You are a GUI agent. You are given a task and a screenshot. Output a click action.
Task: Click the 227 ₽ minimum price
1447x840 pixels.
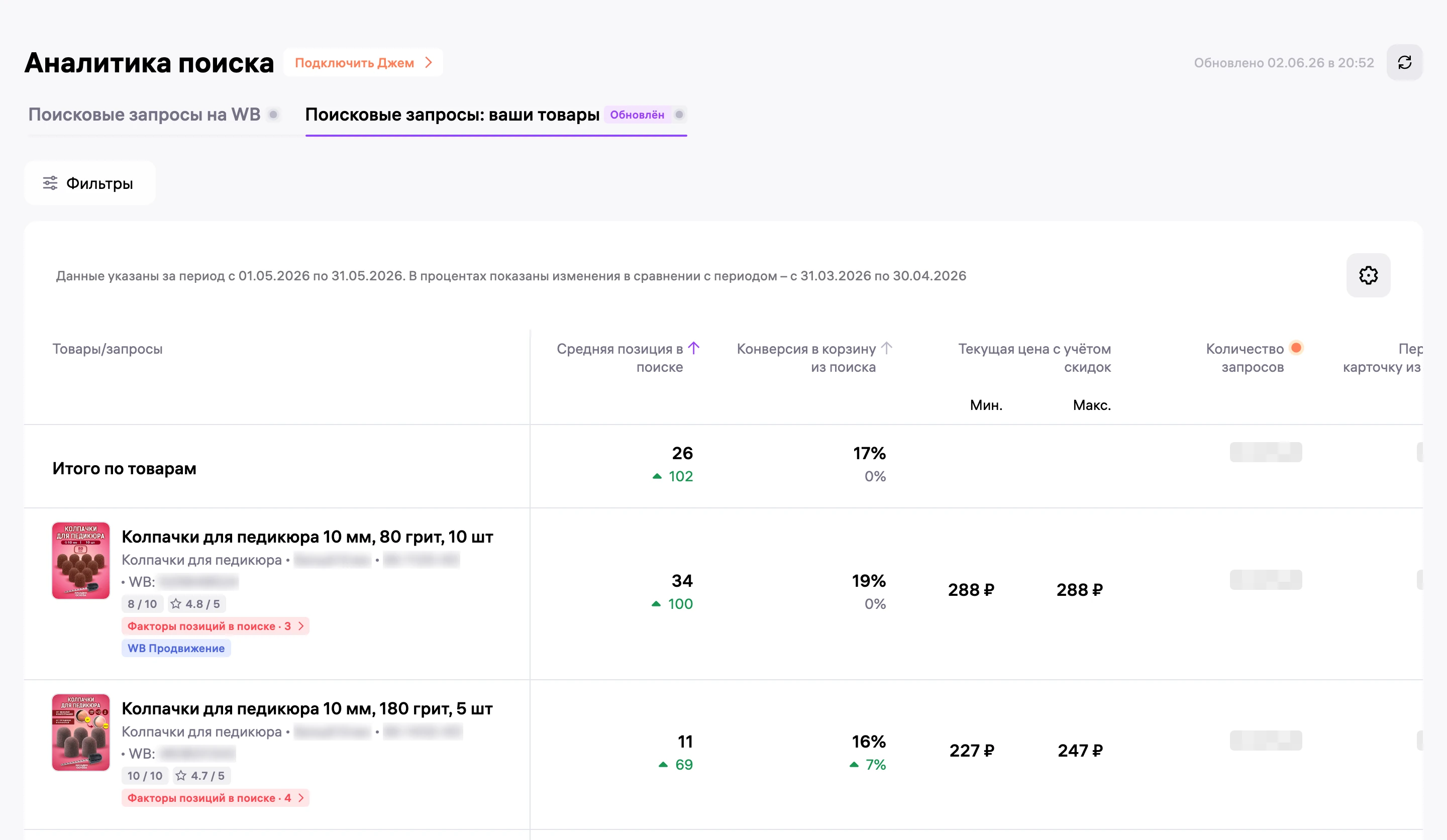[972, 750]
